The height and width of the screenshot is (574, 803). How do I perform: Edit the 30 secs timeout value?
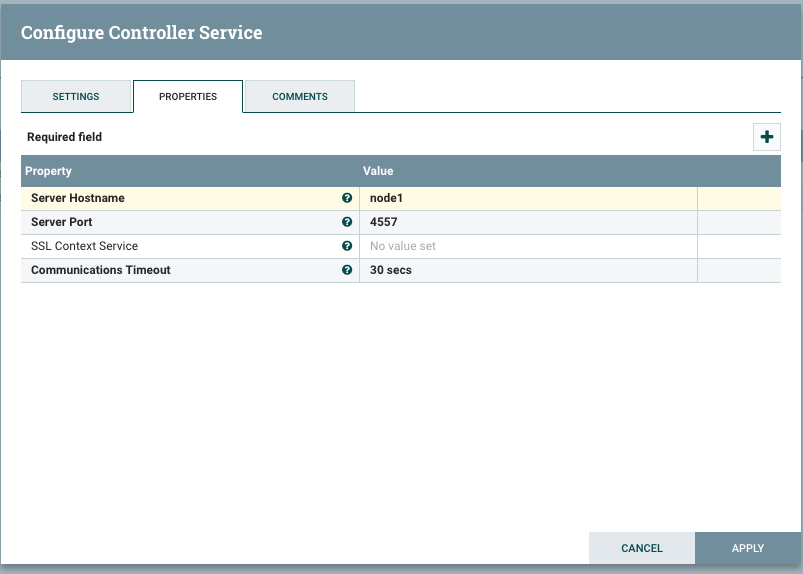(391, 270)
